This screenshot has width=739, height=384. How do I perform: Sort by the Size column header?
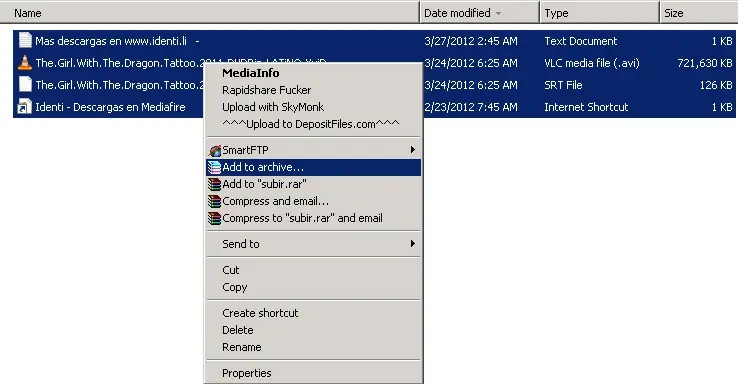pos(699,13)
